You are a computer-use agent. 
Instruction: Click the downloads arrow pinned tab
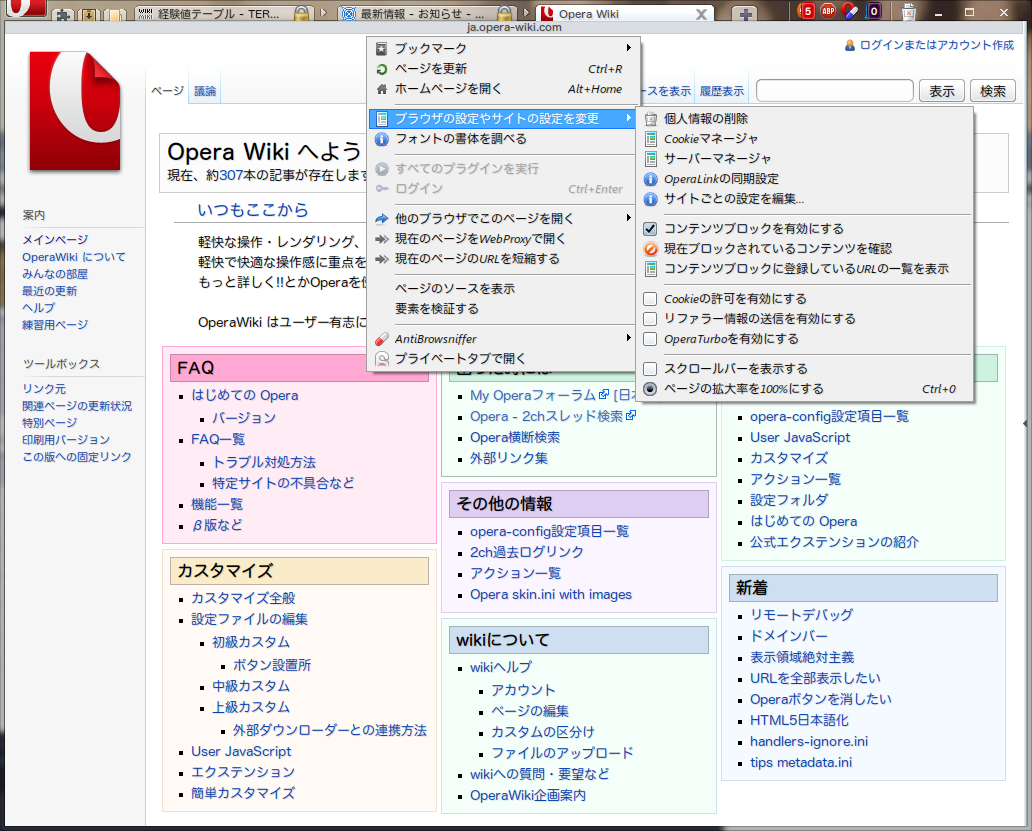(x=89, y=14)
